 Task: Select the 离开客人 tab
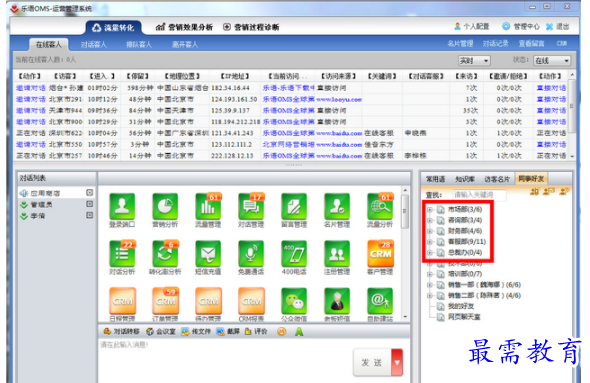(x=185, y=44)
